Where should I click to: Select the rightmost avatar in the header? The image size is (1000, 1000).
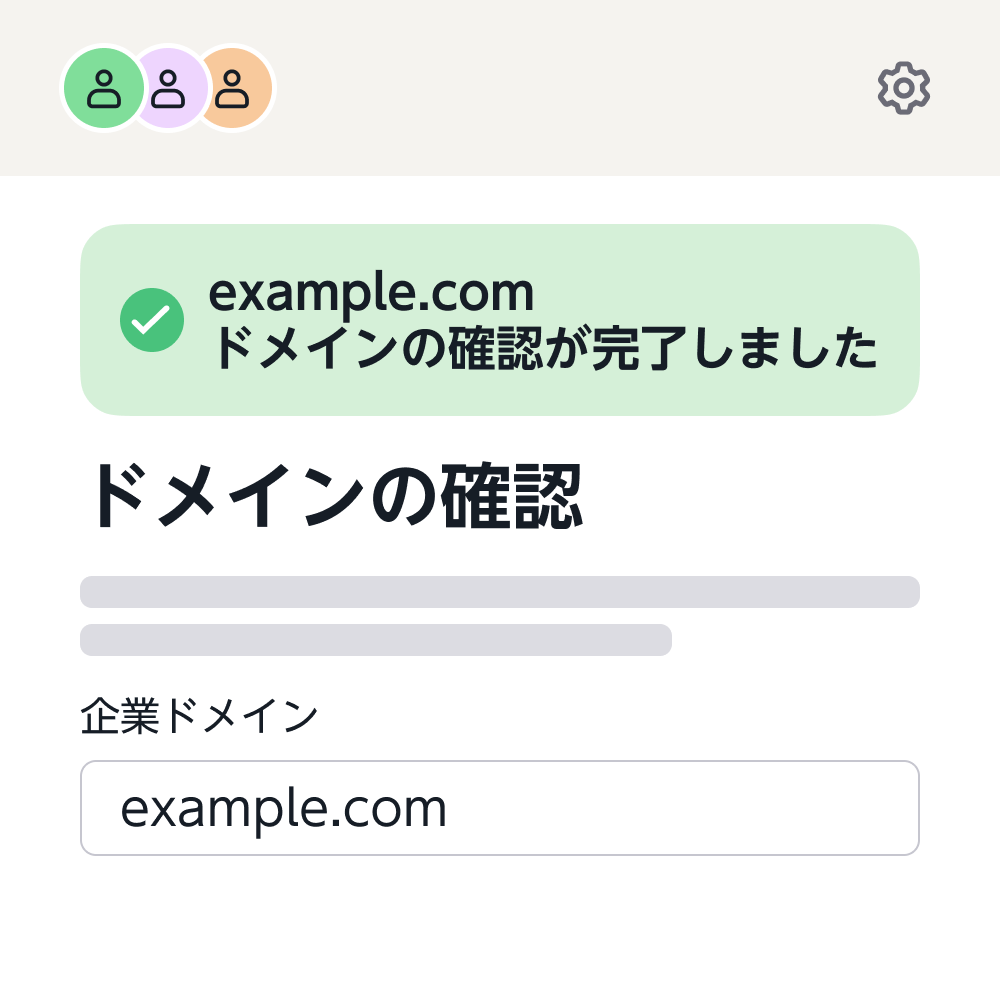[234, 88]
